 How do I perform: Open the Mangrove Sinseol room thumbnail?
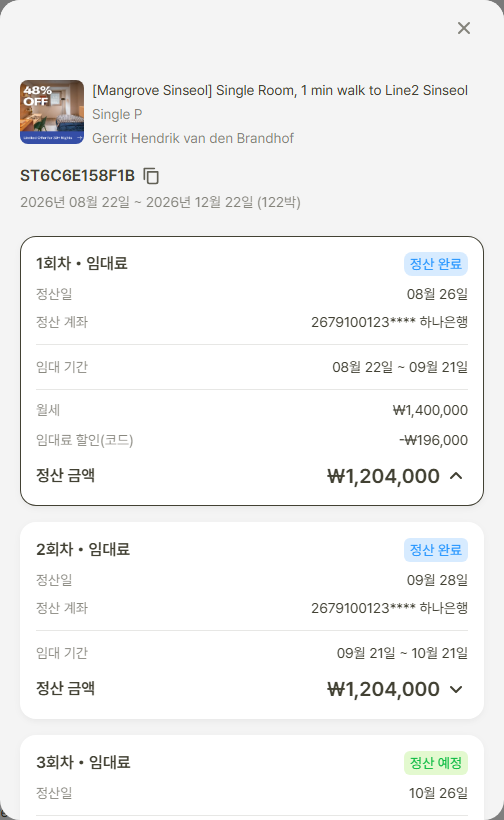point(52,112)
